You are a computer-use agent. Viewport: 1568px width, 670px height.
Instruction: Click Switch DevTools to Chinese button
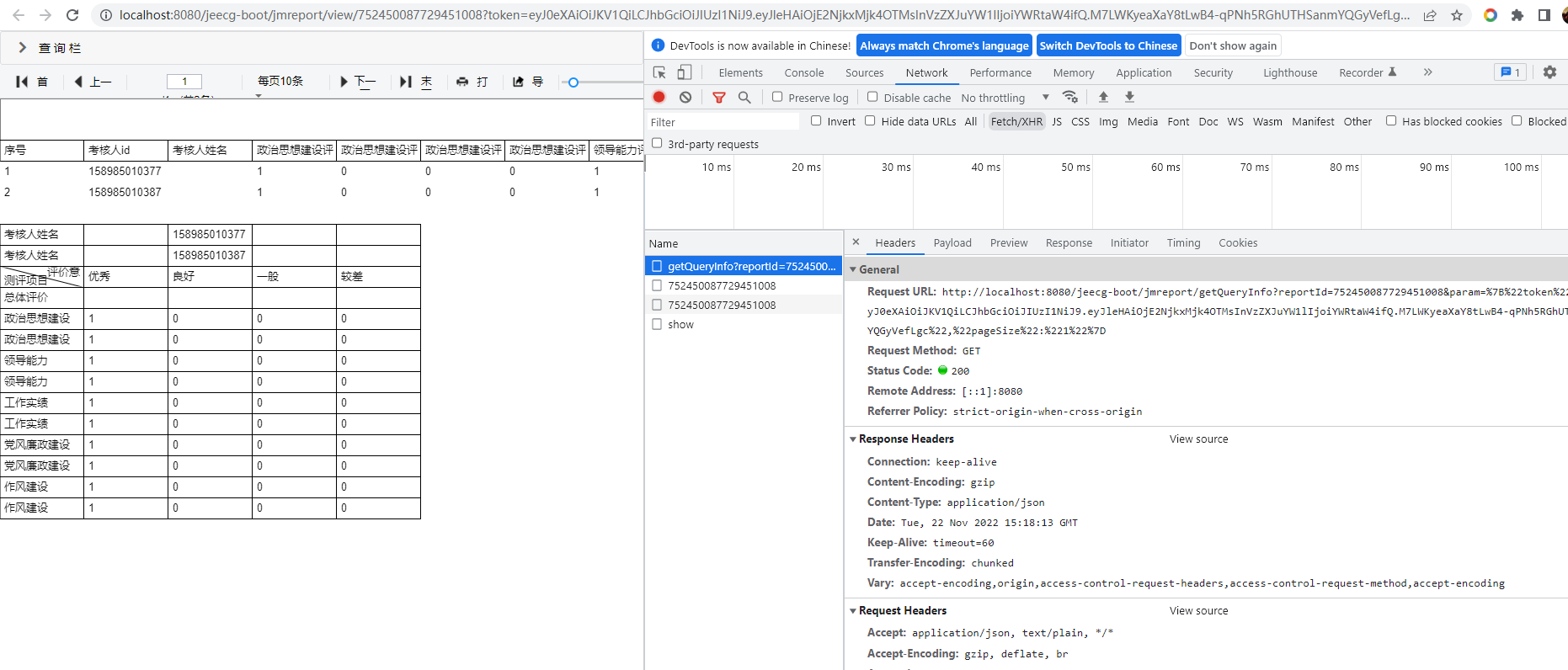(x=1108, y=45)
